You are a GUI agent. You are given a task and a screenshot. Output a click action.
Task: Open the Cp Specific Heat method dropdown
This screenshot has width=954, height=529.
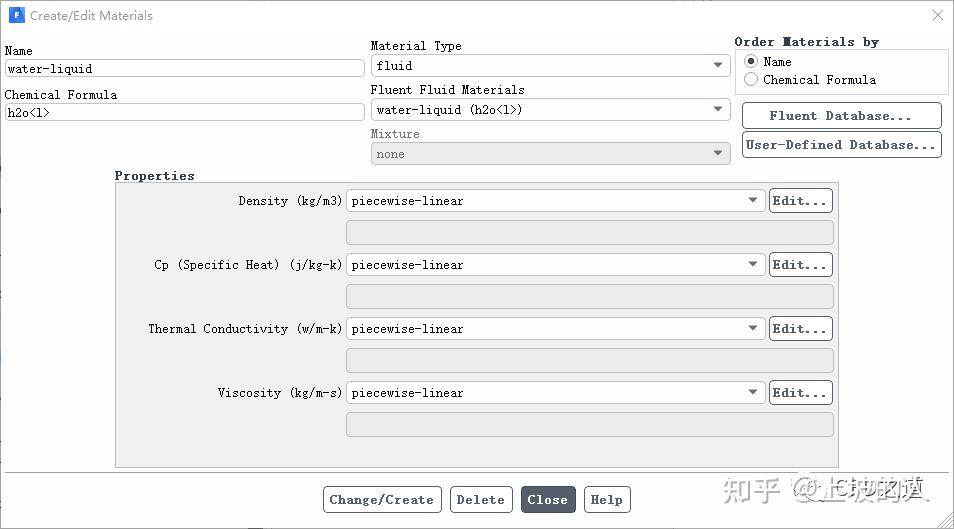555,265
